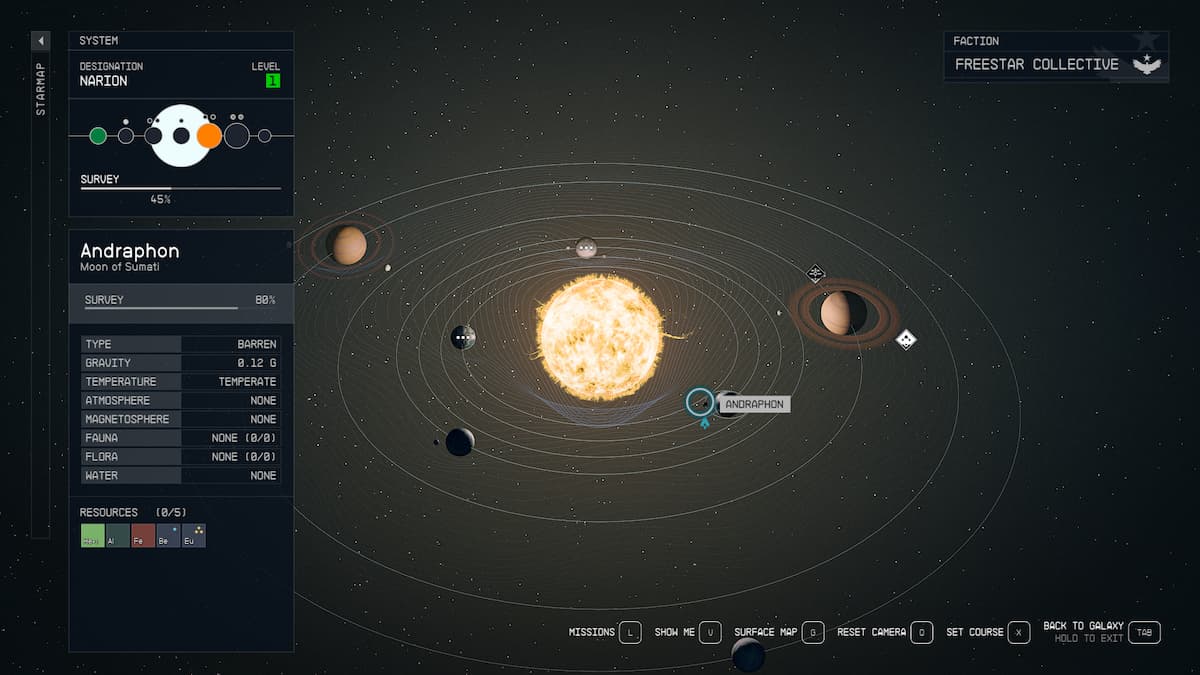
Task: Select the Iron (Fe) resource tile
Action: pyautogui.click(x=143, y=536)
